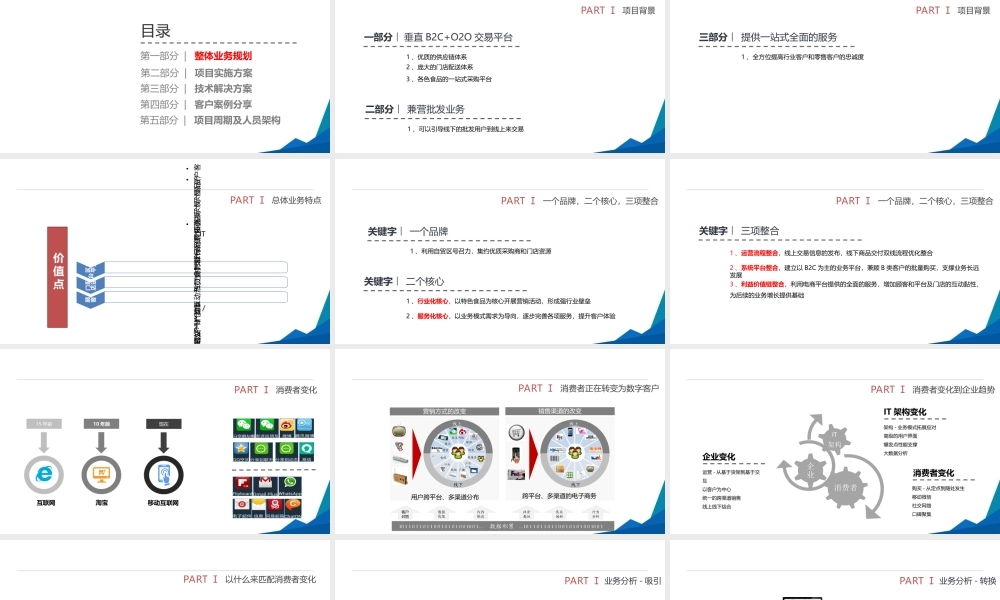Click the green WhatsApp icon
1000x600 pixels.
click(291, 482)
